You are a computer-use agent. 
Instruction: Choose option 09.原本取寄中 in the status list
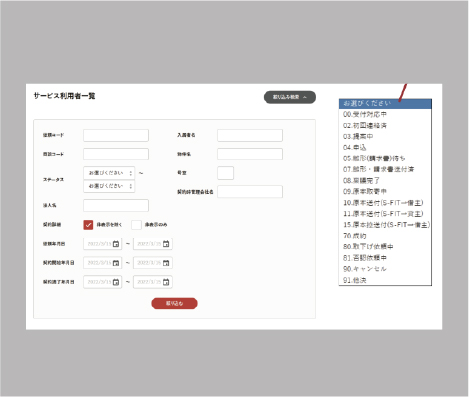pyautogui.click(x=385, y=191)
